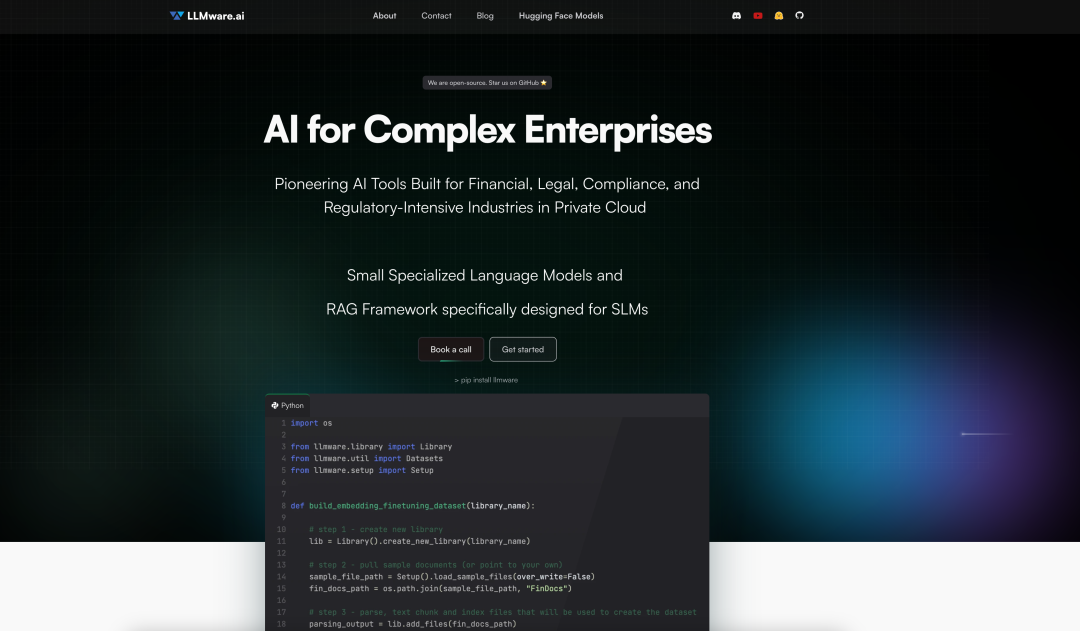Screen dimensions: 1080x631
Task: Open the Discord community icon
Action: pos(737,16)
